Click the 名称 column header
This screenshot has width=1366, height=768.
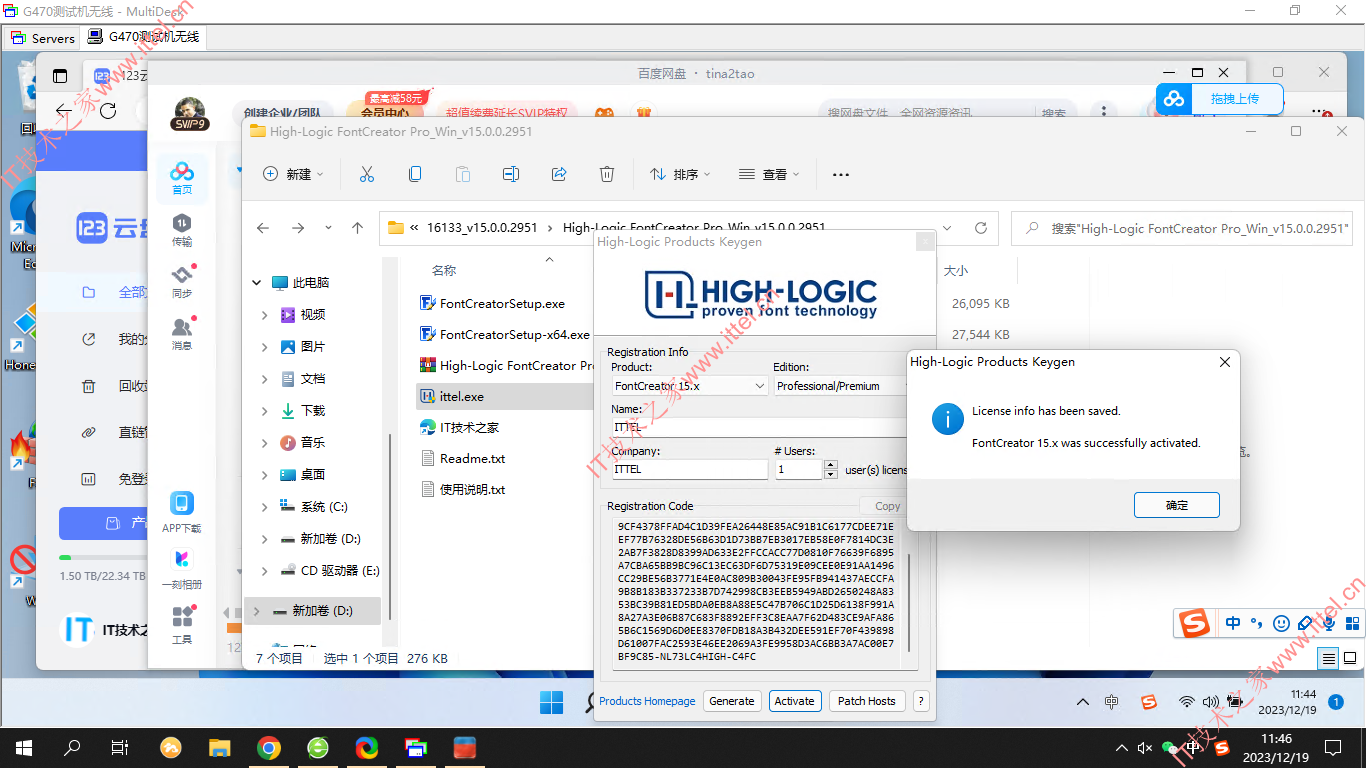[x=444, y=271]
